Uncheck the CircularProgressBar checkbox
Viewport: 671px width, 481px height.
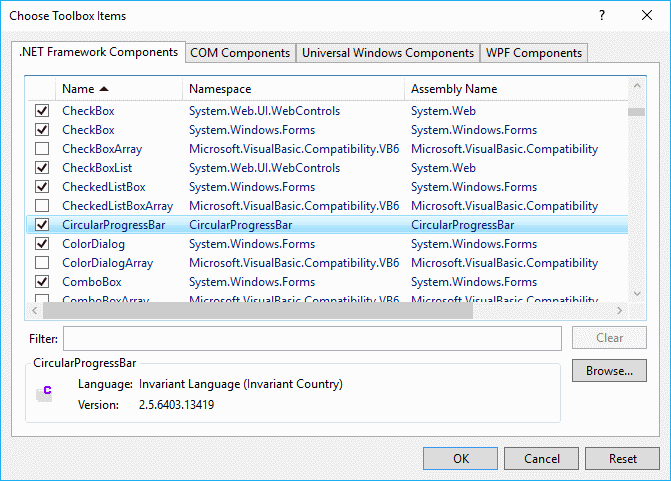point(42,225)
